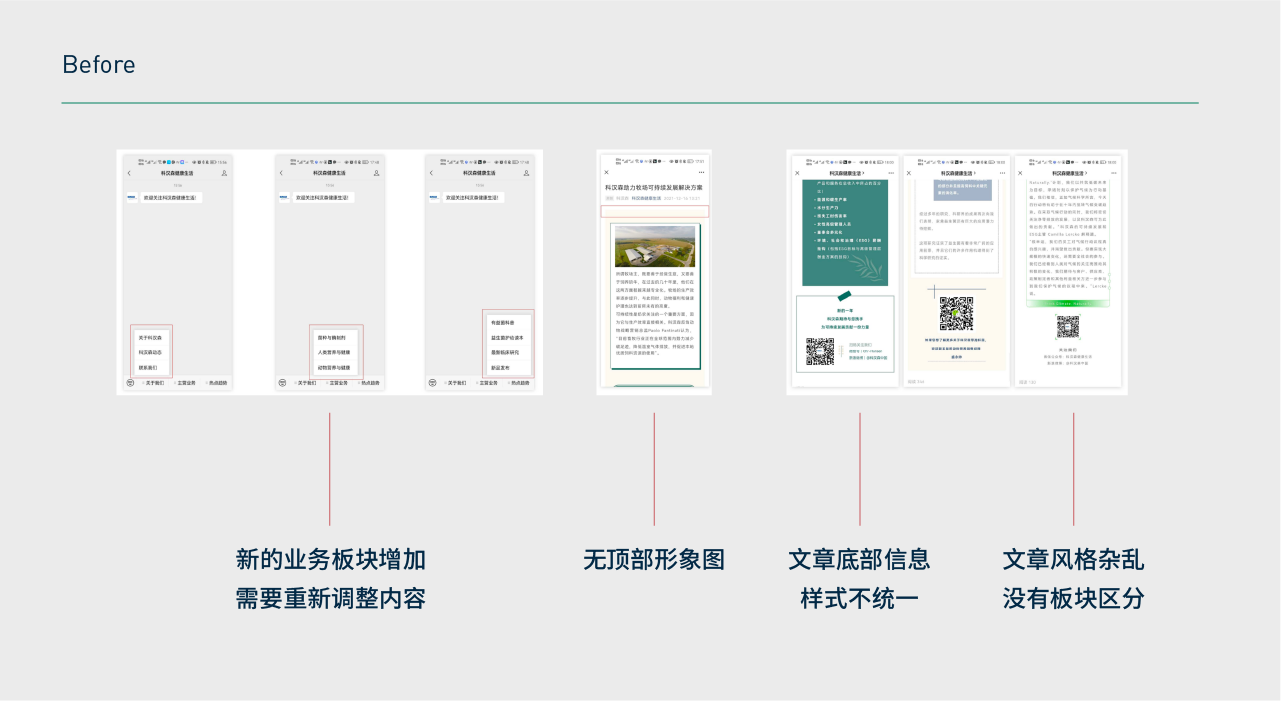Click article title 科汉森助力牧场可持续发展解决方案

[654, 187]
